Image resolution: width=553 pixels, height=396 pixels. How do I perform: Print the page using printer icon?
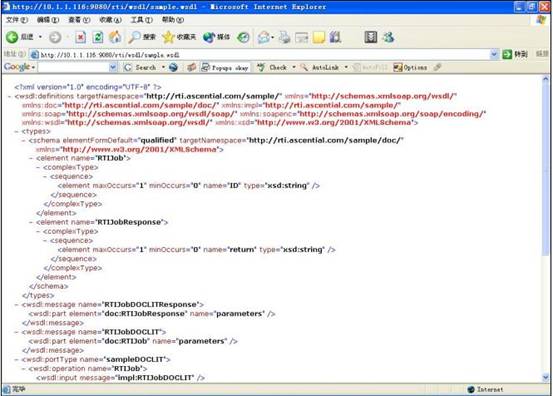pyautogui.click(x=284, y=37)
